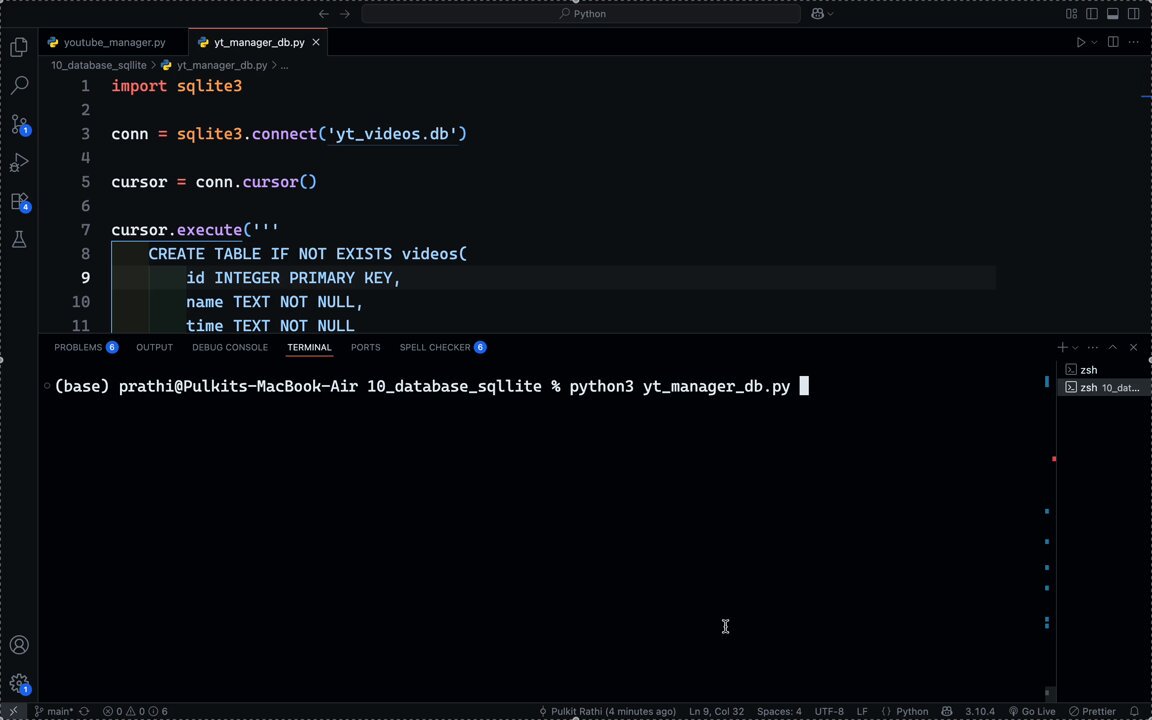Open the Explorer view in activity bar
Viewport: 1152px width, 720px height.
pyautogui.click(x=19, y=47)
